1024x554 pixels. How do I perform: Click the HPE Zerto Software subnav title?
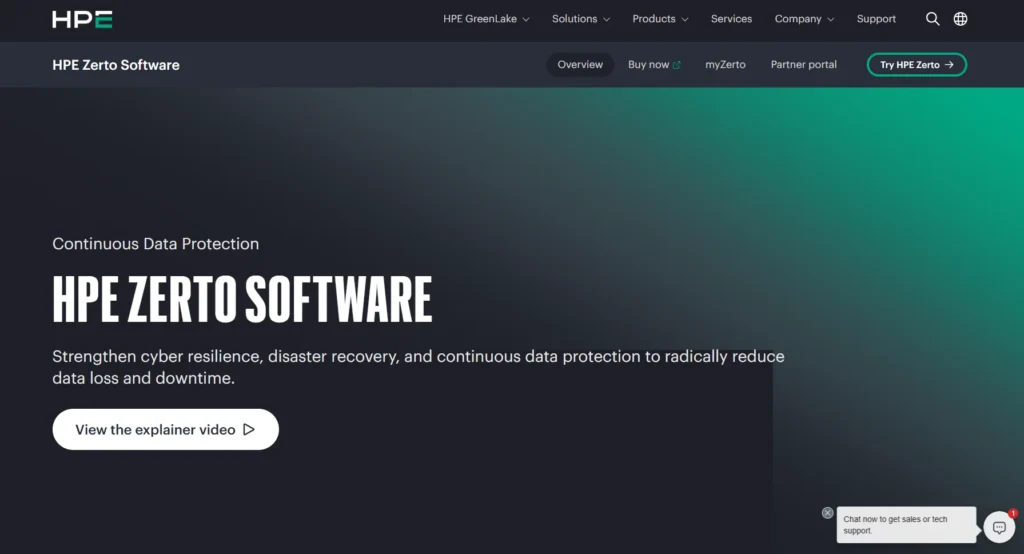pyautogui.click(x=116, y=65)
